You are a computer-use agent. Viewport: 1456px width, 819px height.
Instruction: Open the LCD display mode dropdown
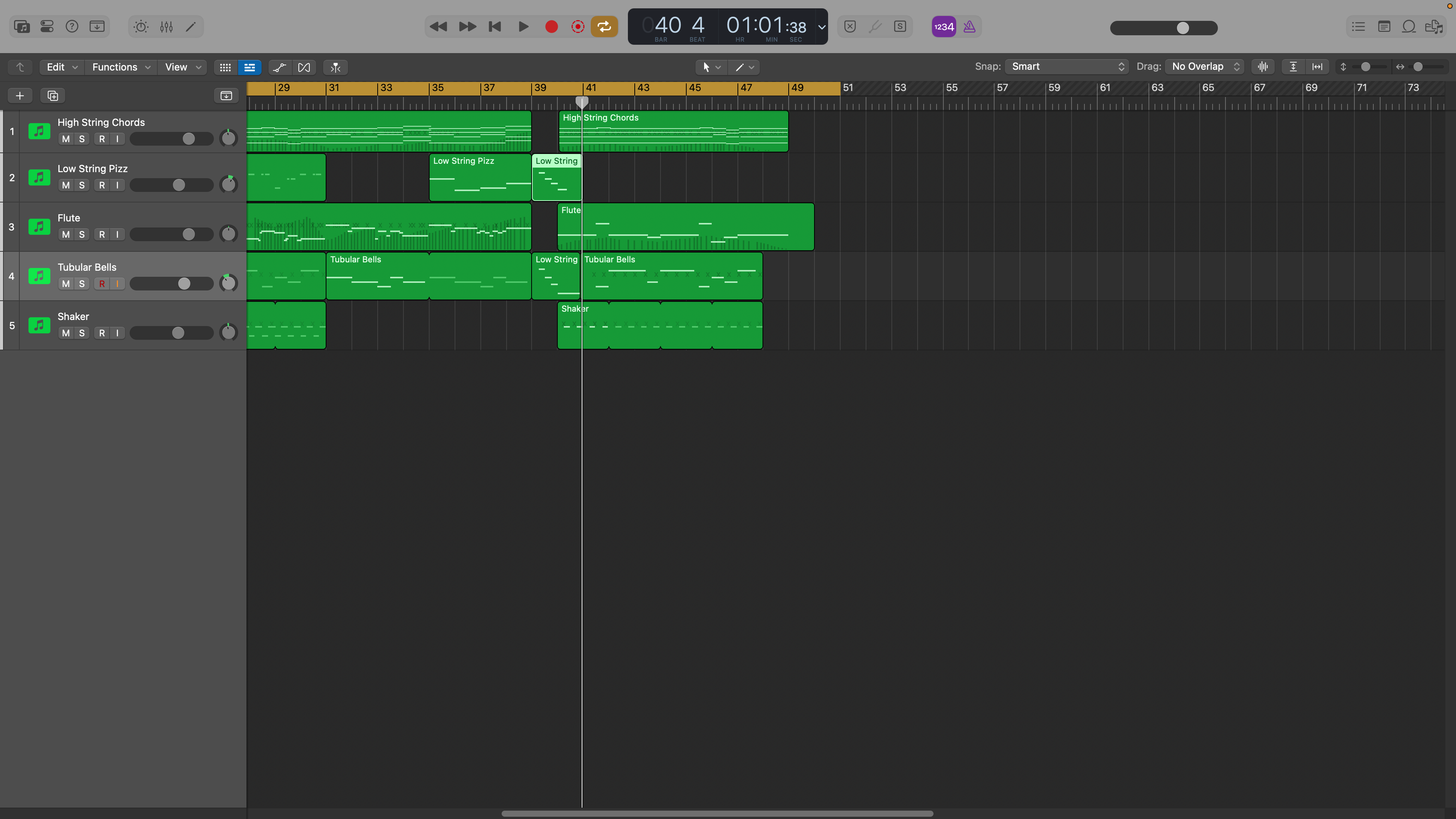(822, 27)
